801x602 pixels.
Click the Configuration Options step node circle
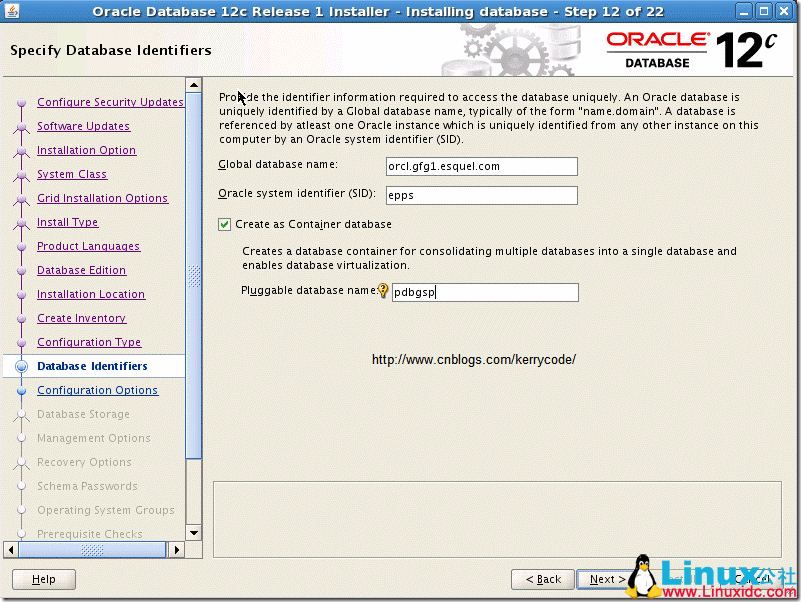(x=22, y=390)
